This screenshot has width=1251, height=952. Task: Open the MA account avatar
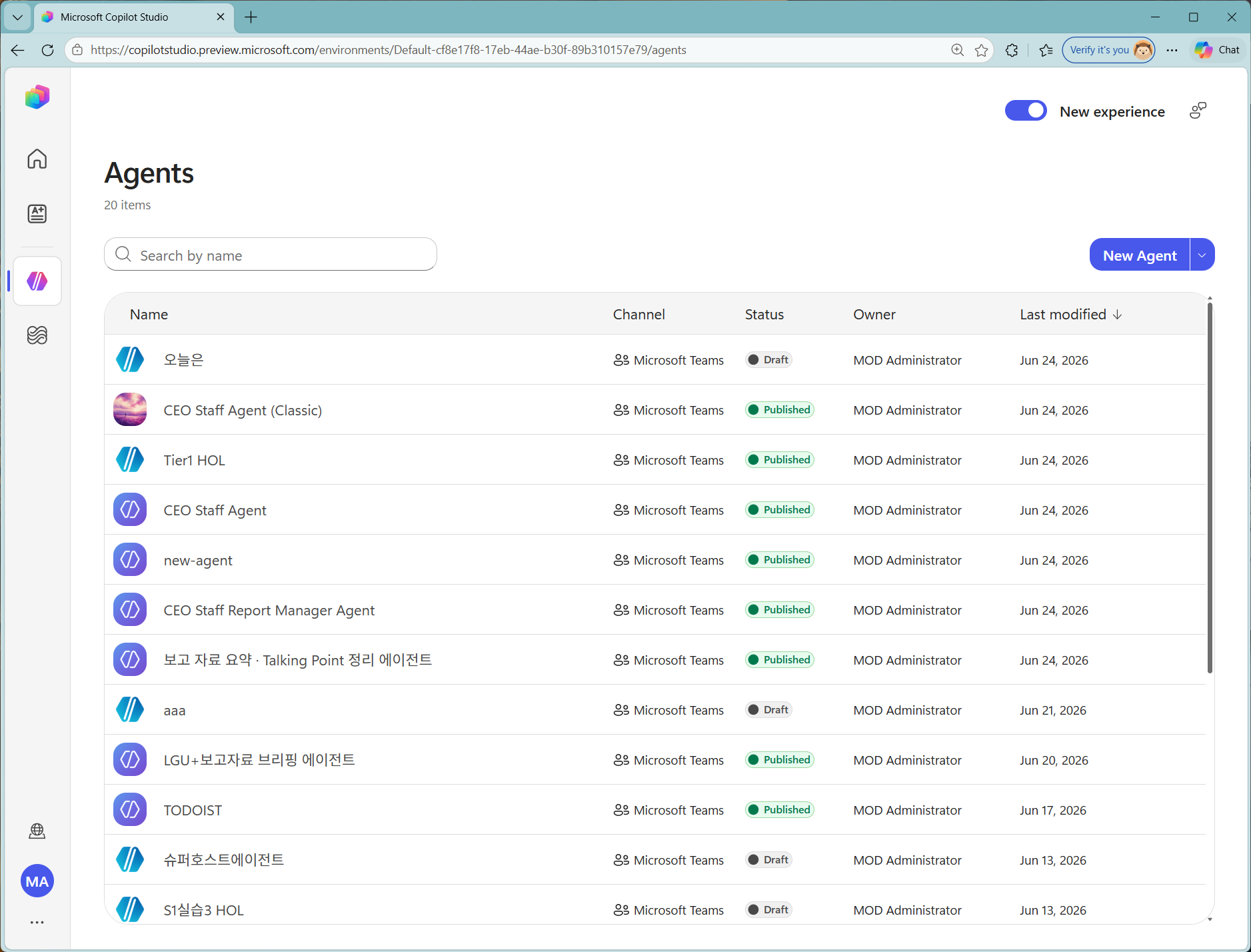tap(37, 881)
